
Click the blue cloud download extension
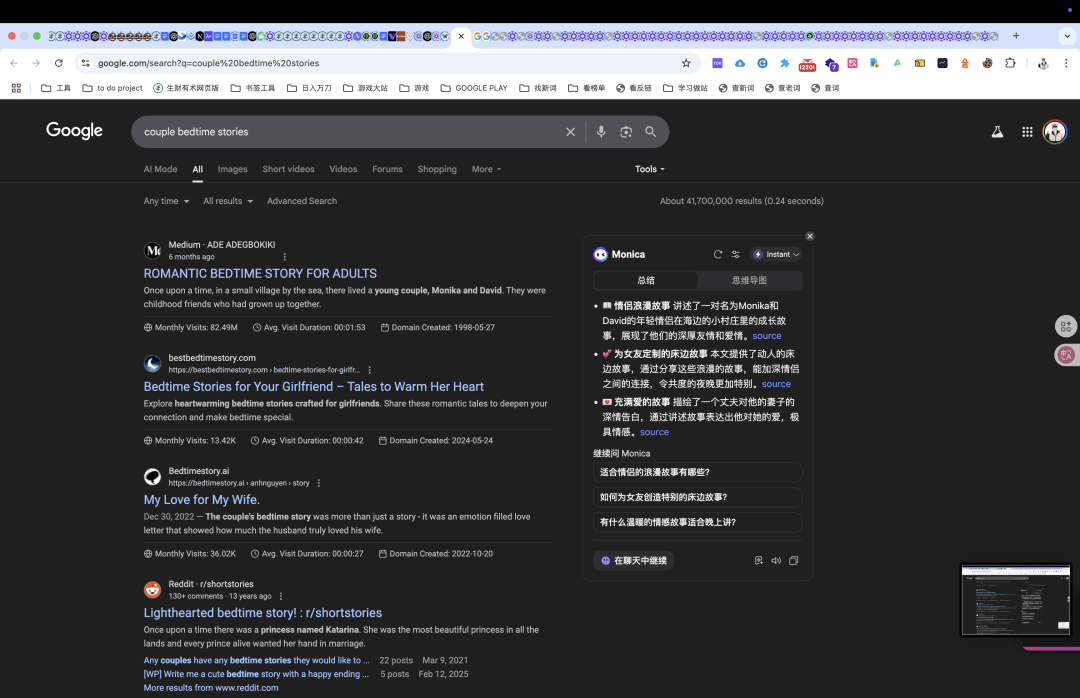[740, 63]
